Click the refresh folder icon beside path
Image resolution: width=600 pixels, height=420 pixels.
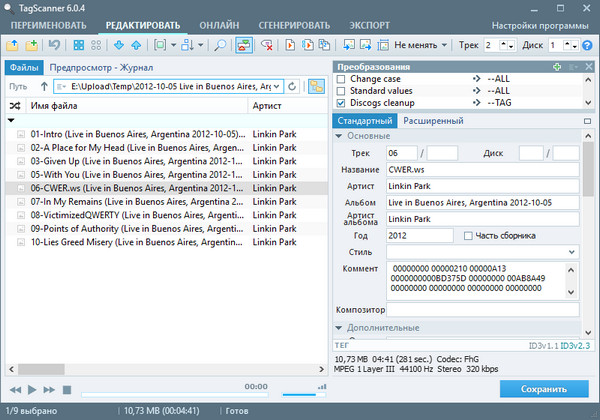coord(292,87)
